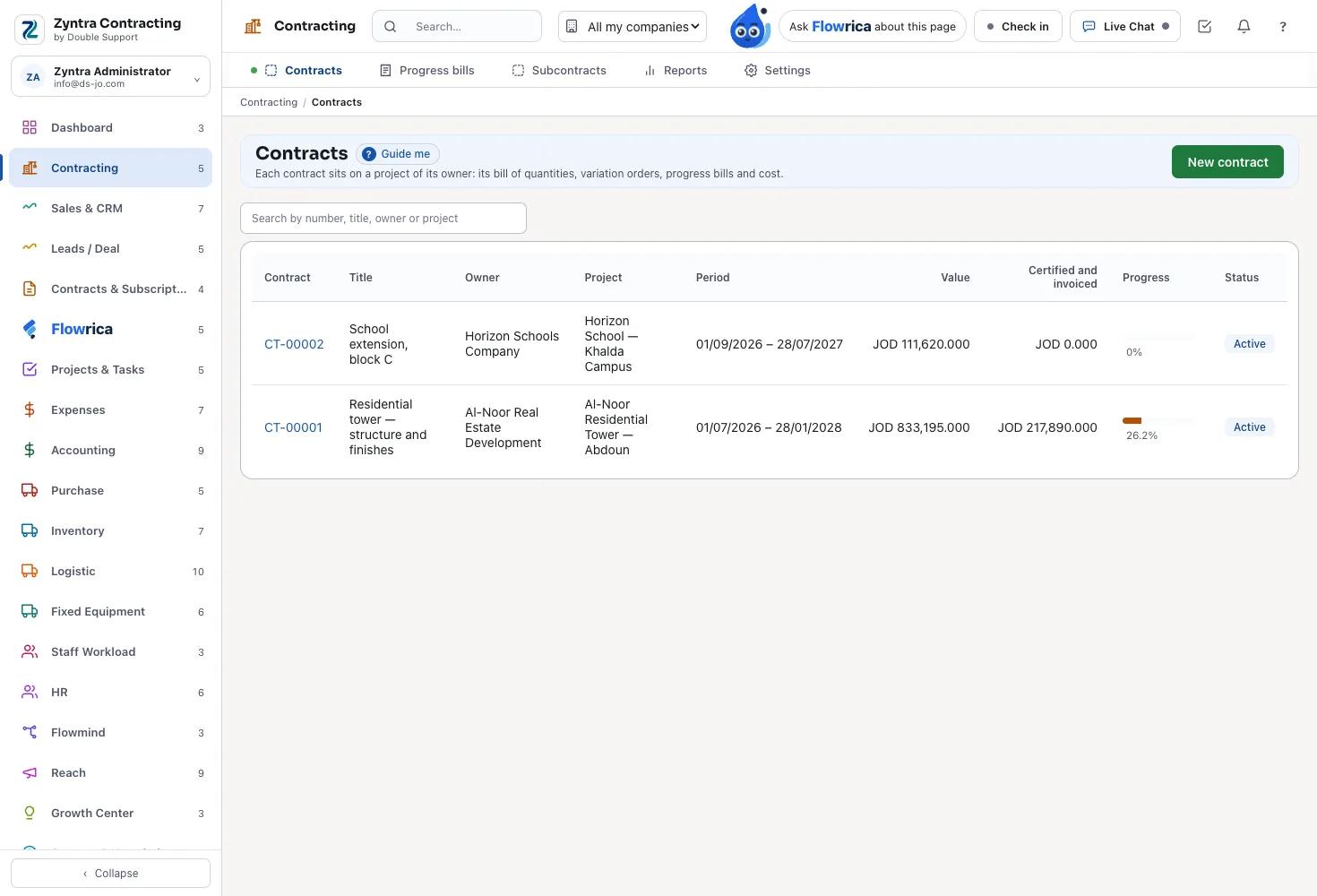1317x896 pixels.
Task: Click the Growth Center lightbulb icon
Action: (30, 813)
